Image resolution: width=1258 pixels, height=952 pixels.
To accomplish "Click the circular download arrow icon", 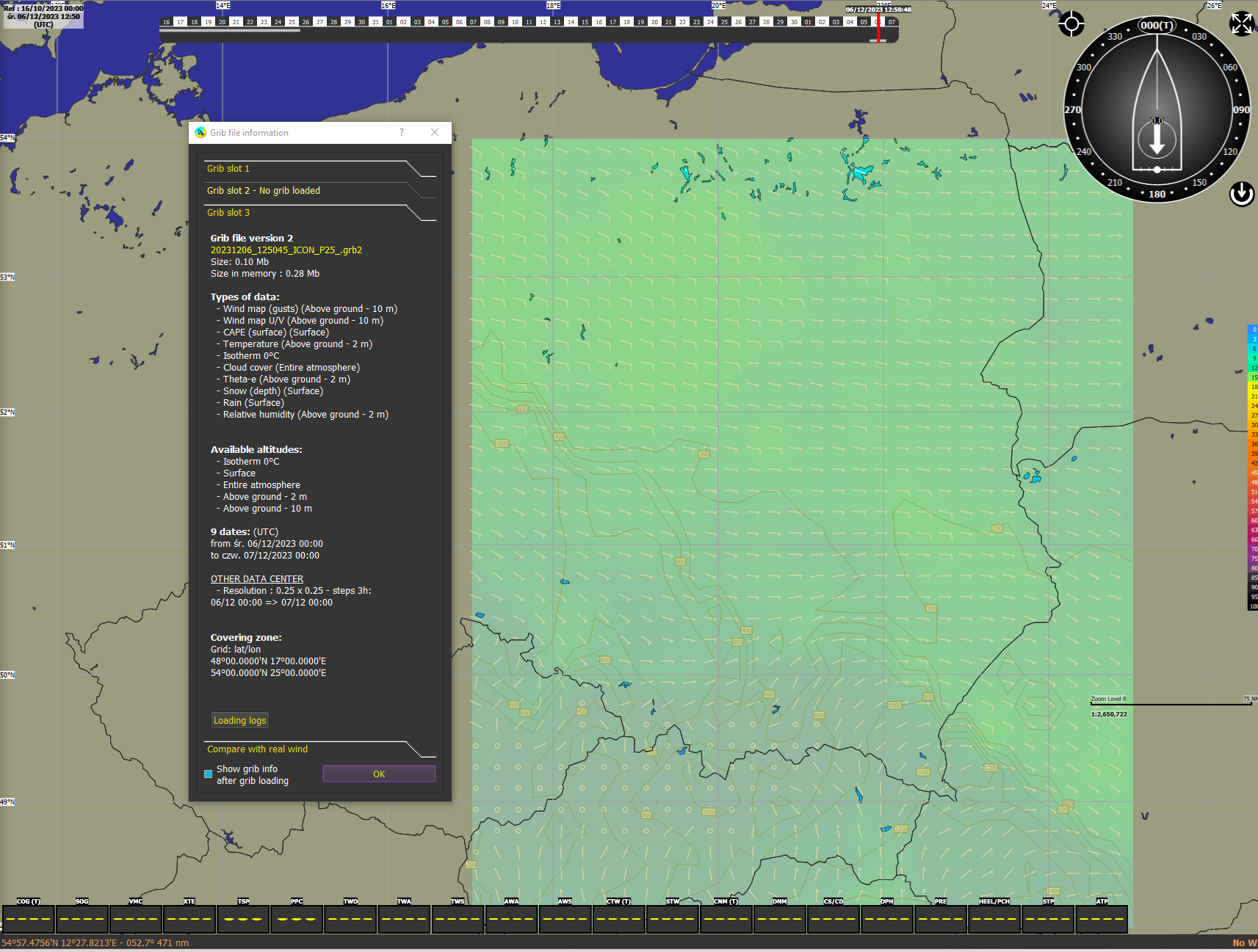I will click(1241, 194).
